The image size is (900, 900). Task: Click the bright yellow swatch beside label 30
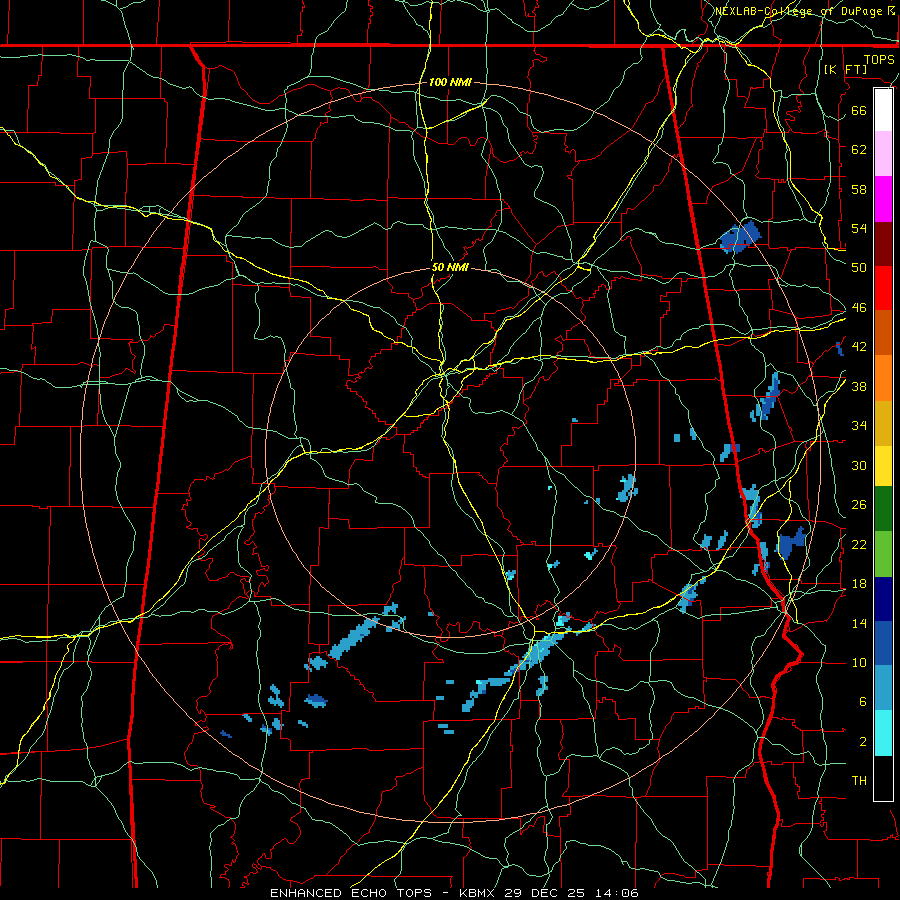[x=883, y=466]
